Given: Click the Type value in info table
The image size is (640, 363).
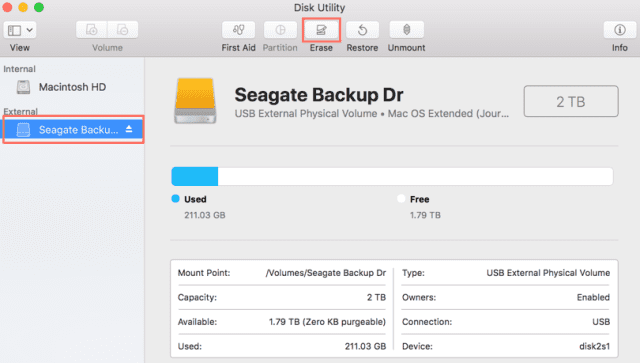Looking at the screenshot, I should (548, 273).
